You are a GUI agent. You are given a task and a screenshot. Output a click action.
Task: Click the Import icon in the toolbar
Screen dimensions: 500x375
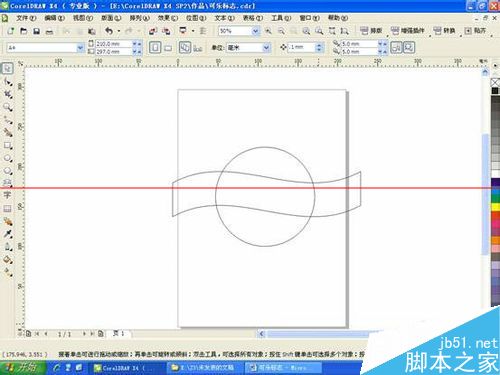point(153,31)
